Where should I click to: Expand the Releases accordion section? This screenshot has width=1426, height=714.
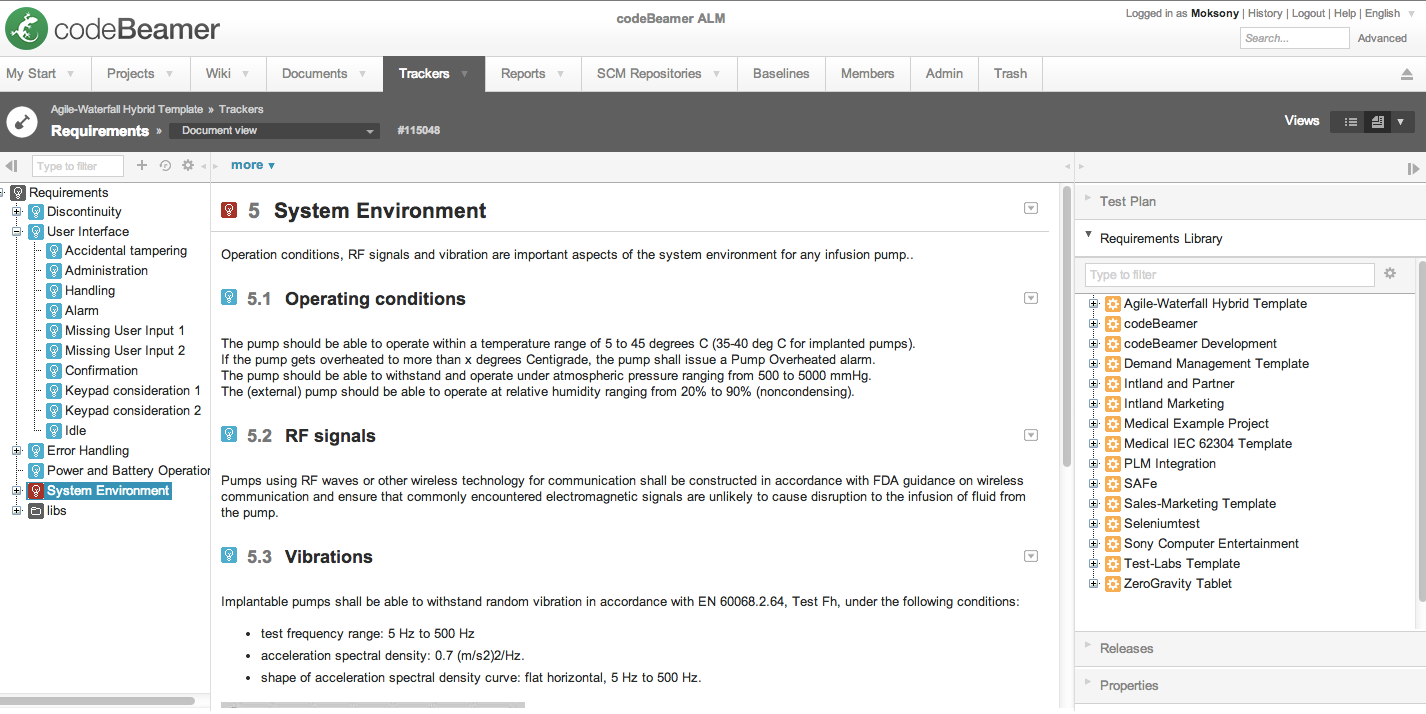coord(1250,648)
